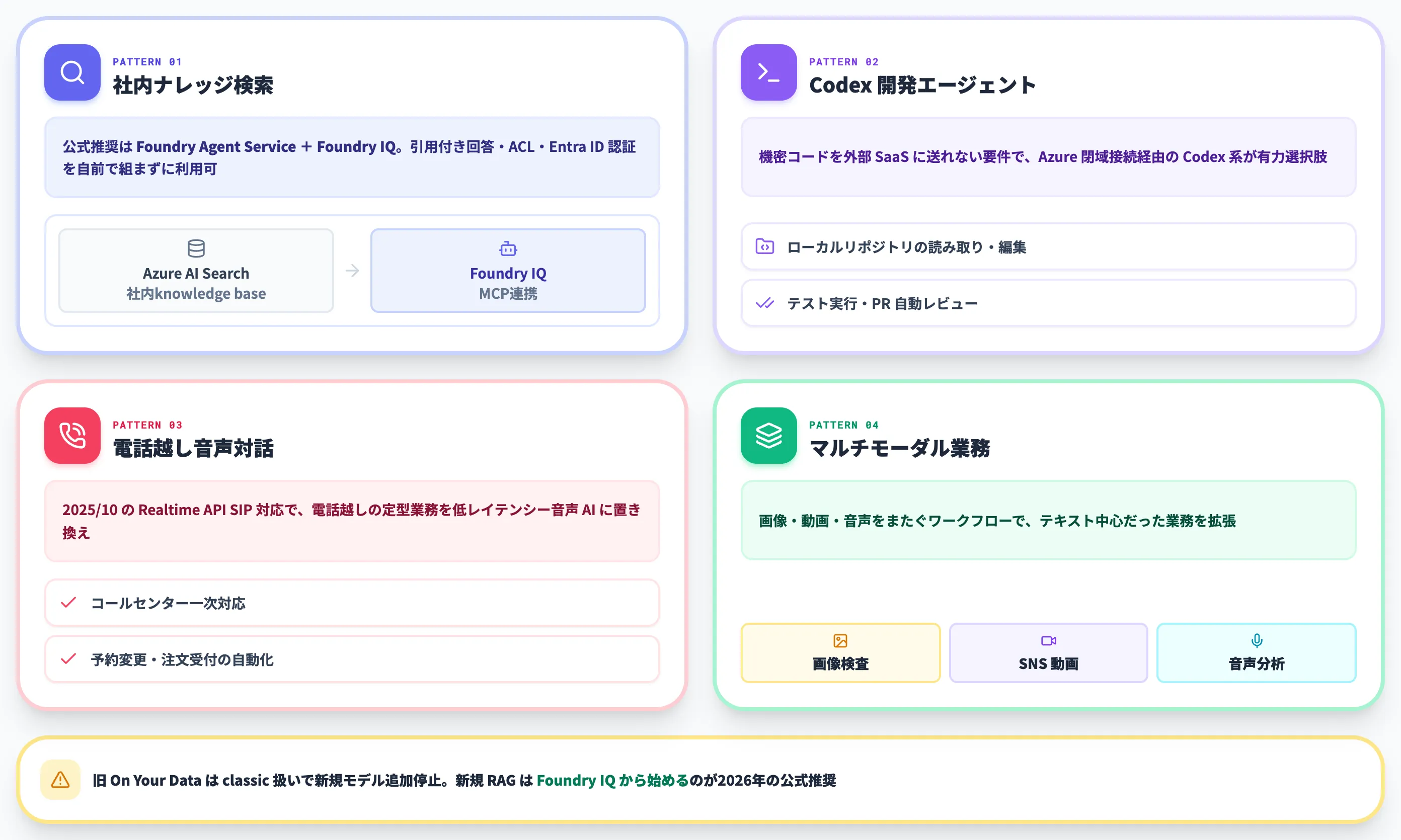The height and width of the screenshot is (840, 1401).
Task: Click the マルチモーダル業務 heading
Action: click(x=900, y=448)
